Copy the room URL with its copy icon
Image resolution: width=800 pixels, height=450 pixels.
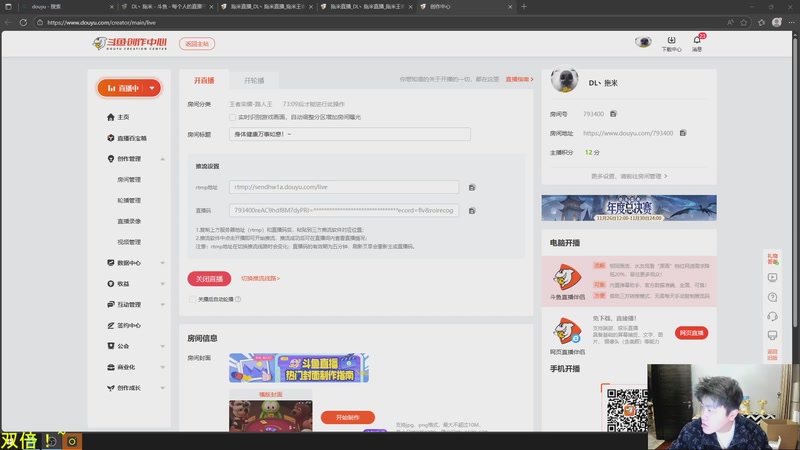683,133
